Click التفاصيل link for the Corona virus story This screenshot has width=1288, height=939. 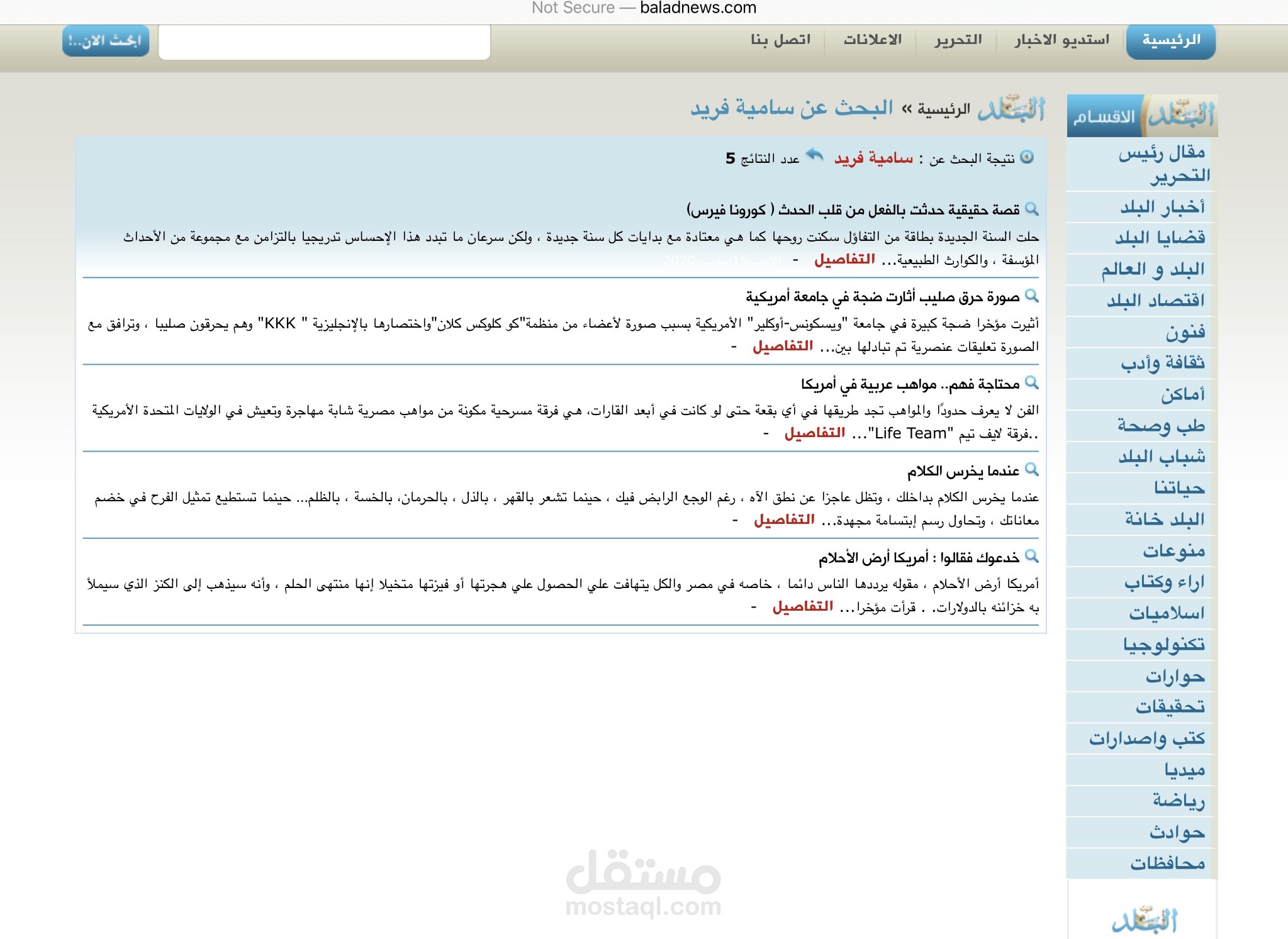[844, 259]
